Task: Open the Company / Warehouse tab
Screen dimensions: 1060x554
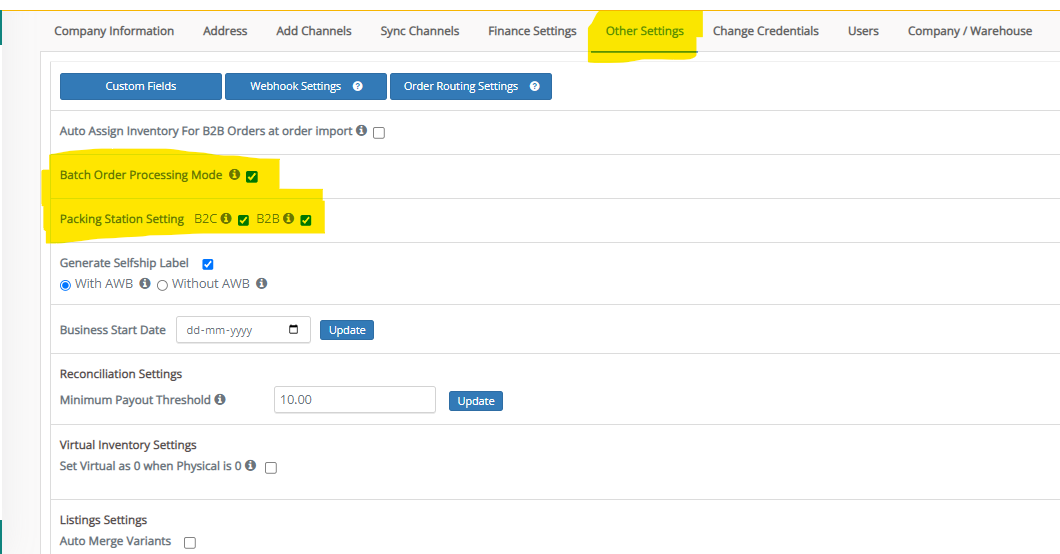Action: [x=969, y=31]
